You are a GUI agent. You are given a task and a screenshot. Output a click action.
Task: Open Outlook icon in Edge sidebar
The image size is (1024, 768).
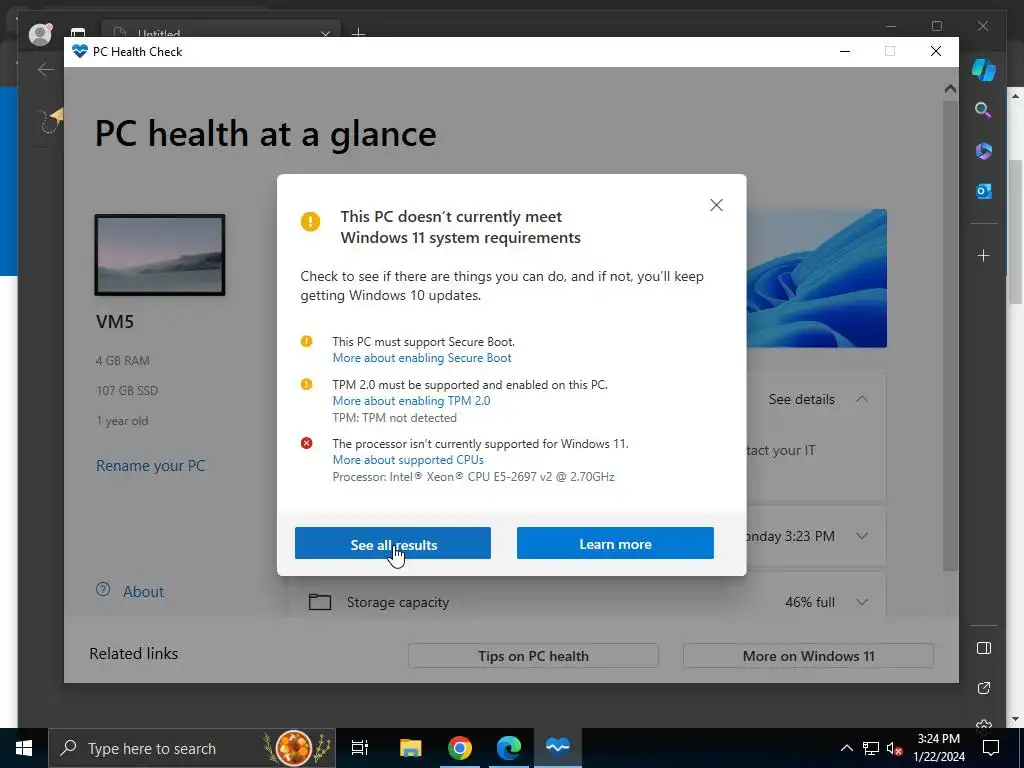coord(984,191)
